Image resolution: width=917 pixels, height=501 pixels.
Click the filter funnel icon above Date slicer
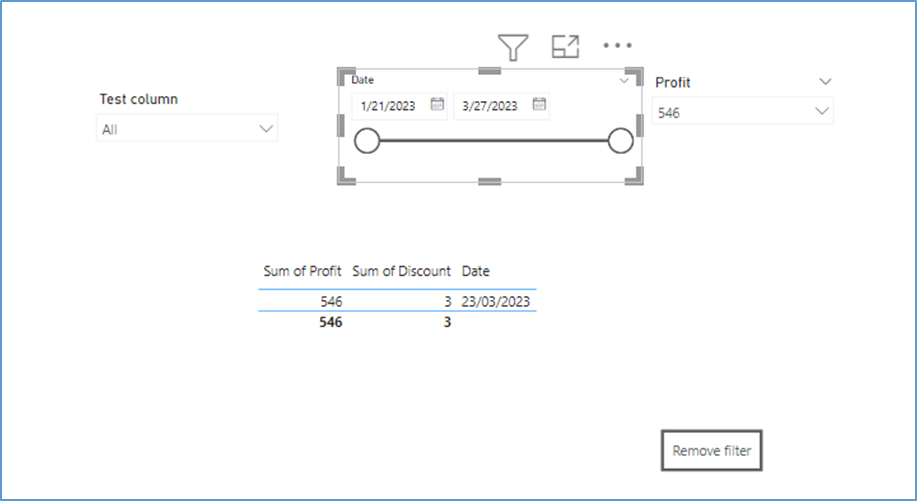(x=513, y=47)
